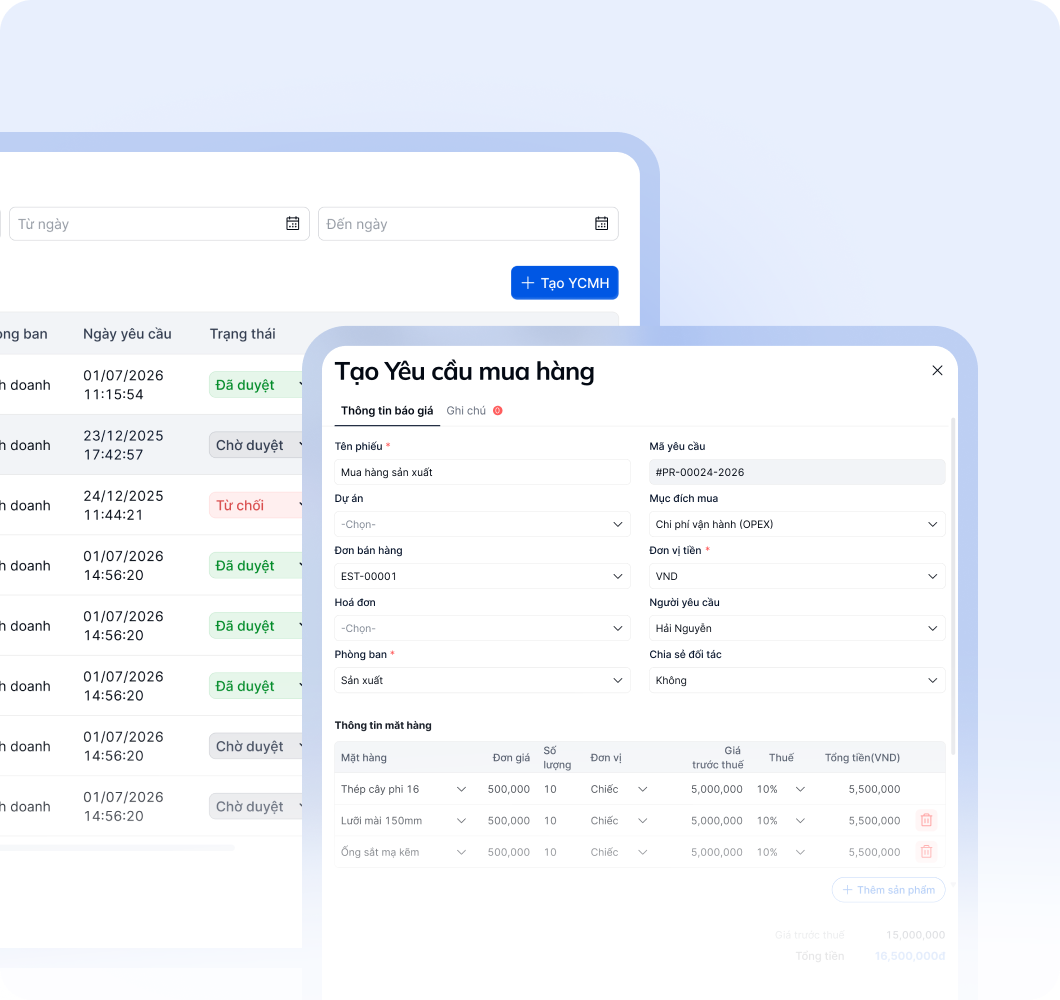The height and width of the screenshot is (1000, 1060).
Task: Switch to Ghi chú tab
Action: 474,410
